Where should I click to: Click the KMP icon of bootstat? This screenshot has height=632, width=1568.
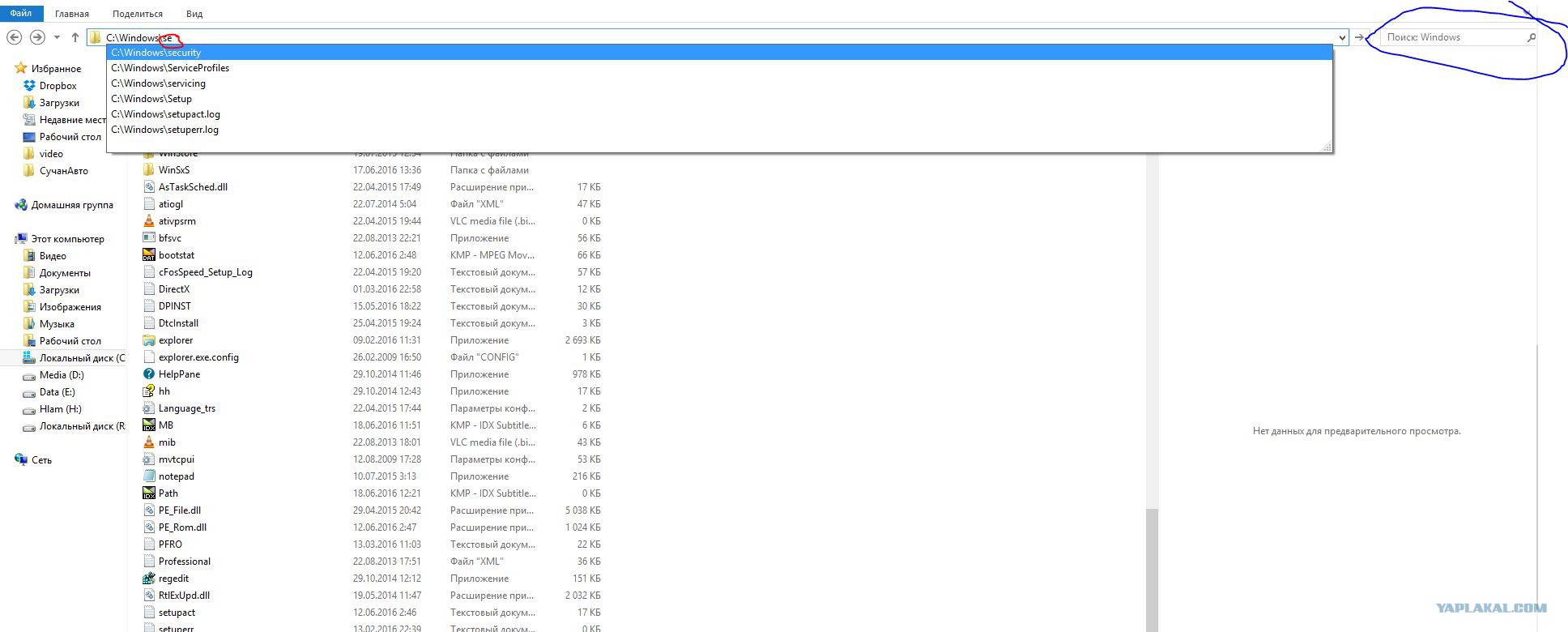(149, 255)
